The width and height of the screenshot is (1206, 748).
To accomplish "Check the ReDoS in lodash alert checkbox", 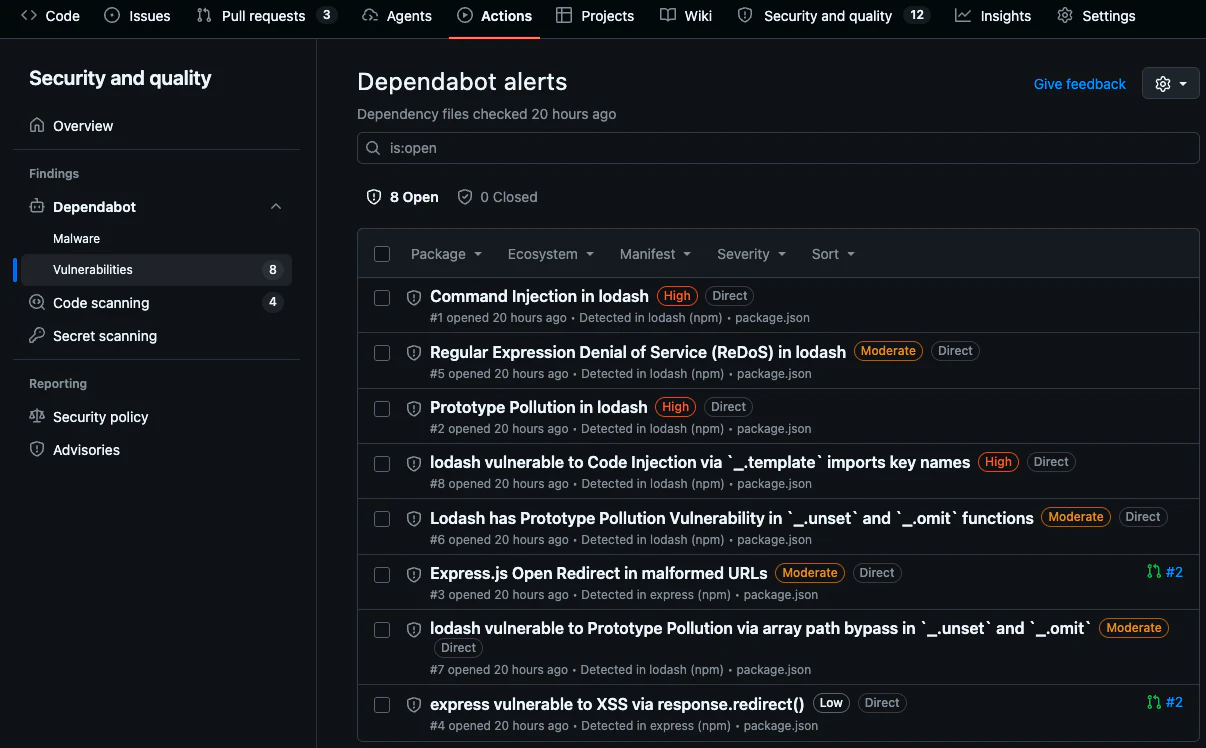I will click(382, 353).
